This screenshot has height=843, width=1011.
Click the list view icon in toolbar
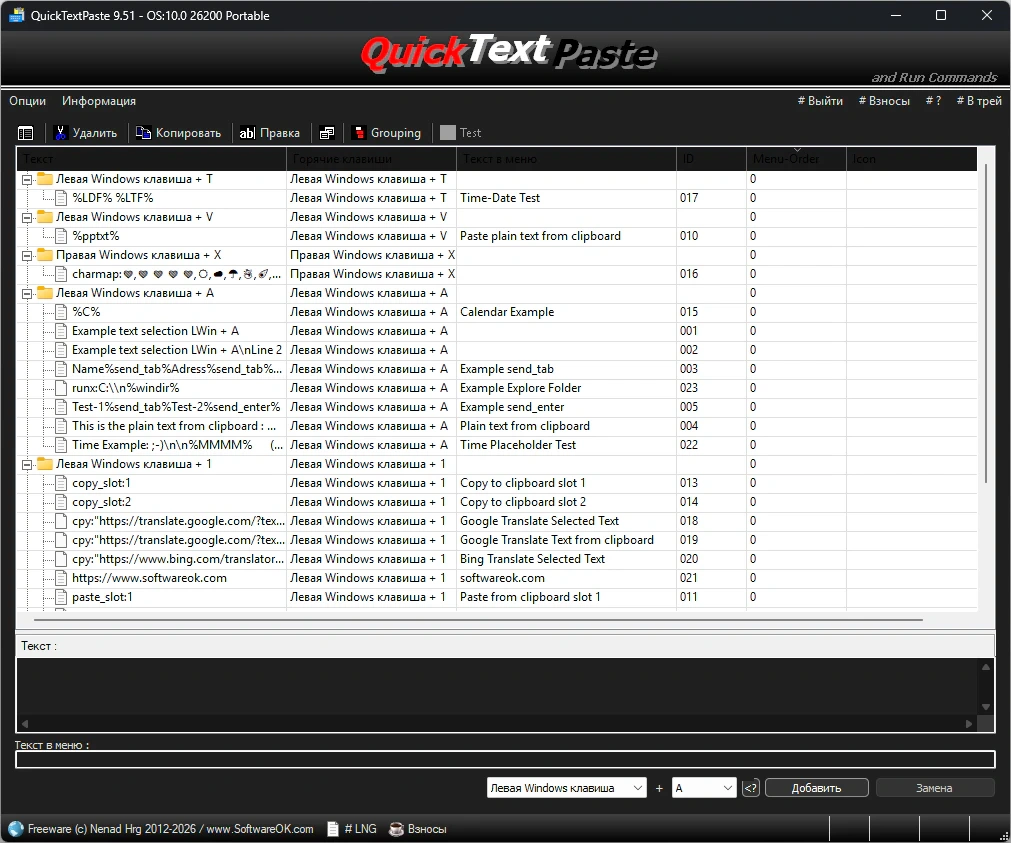click(x=26, y=133)
